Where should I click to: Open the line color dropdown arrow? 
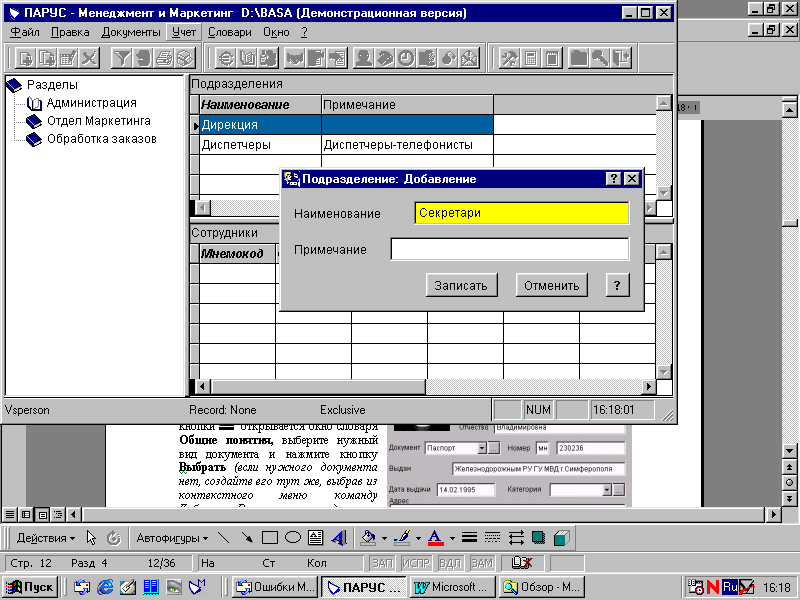click(418, 538)
